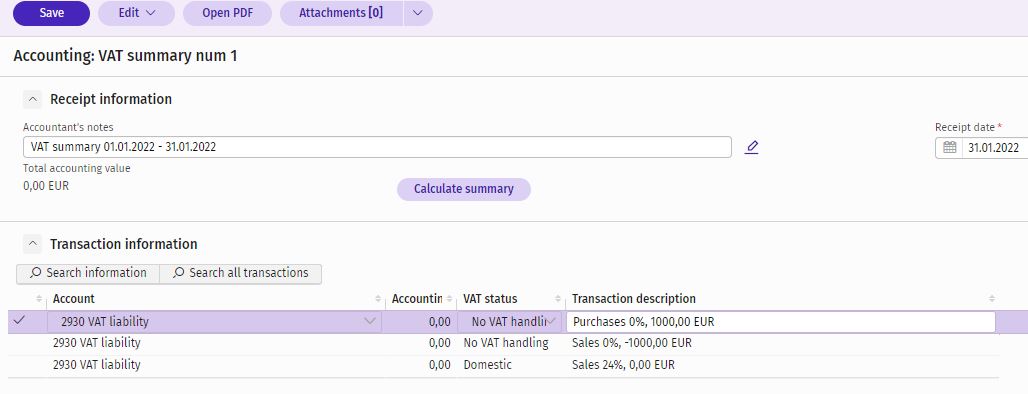Click the 'Total accounting value' label
This screenshot has height=394, width=1028.
click(77, 168)
